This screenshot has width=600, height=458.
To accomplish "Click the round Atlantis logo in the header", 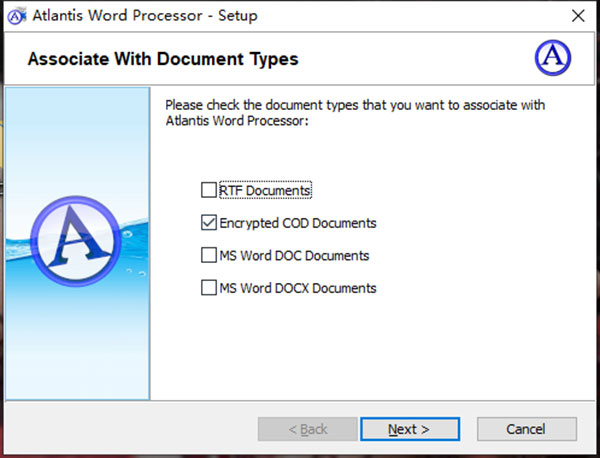I will 553,59.
